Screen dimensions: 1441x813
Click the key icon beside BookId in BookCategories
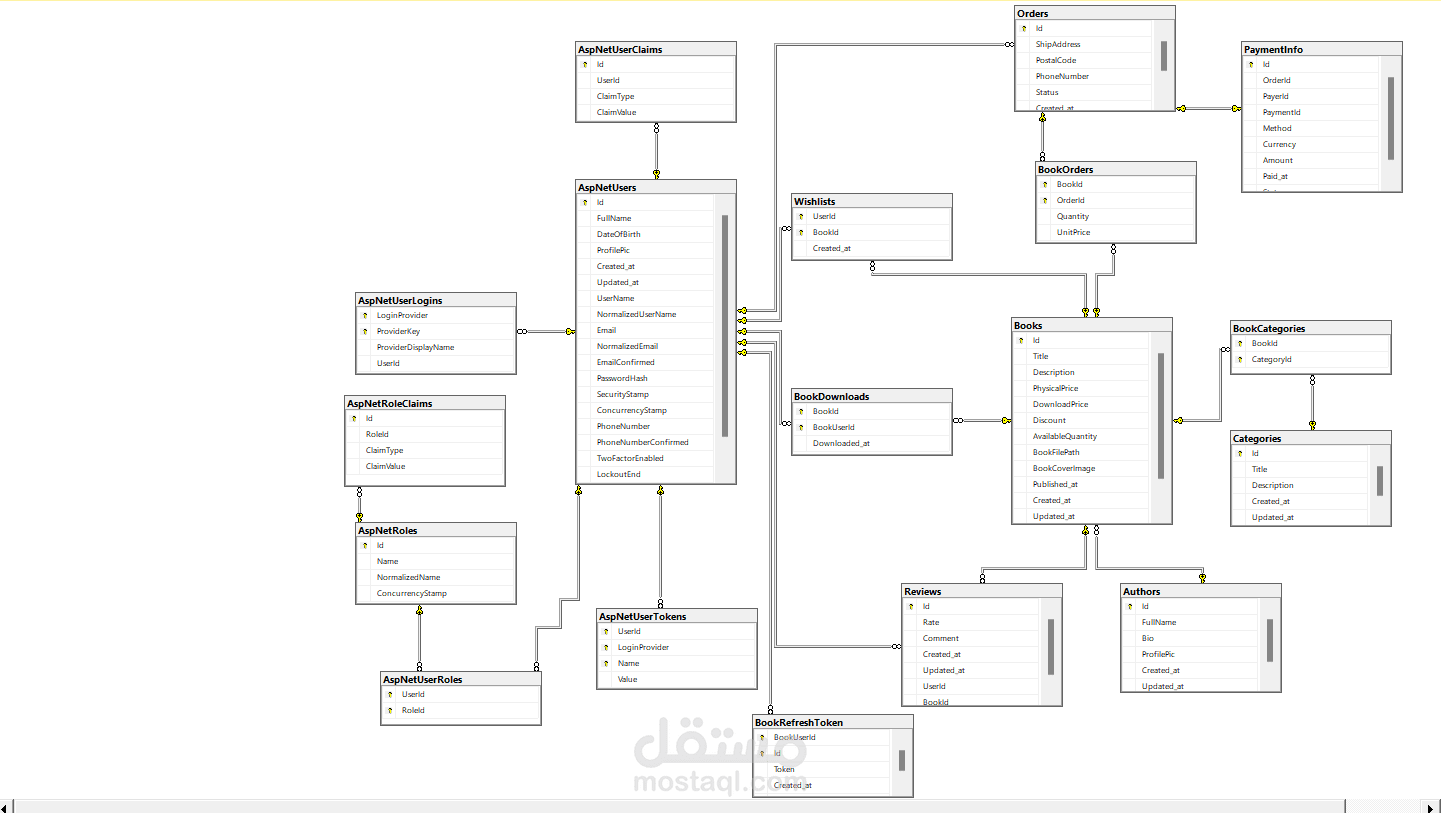(x=1240, y=343)
